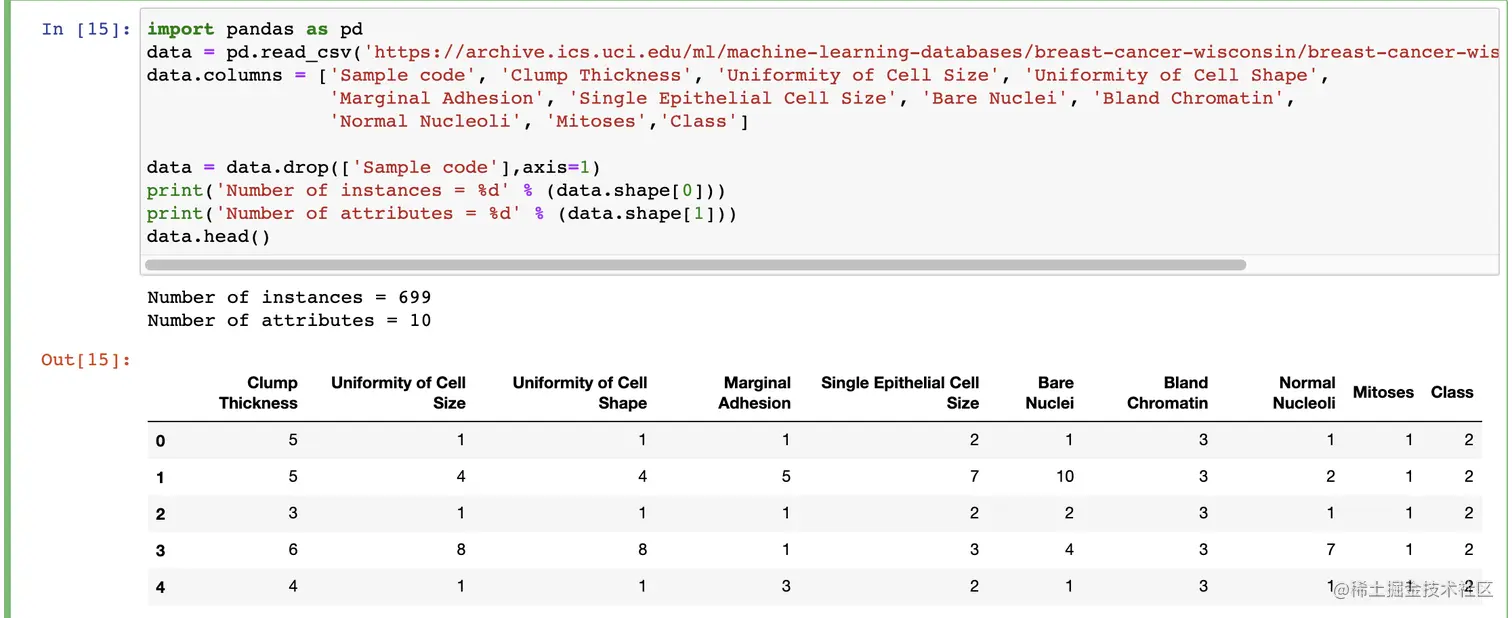Click the Normal Nucleoli column header
Viewport: 1512px width, 618px height.
[1304, 393]
